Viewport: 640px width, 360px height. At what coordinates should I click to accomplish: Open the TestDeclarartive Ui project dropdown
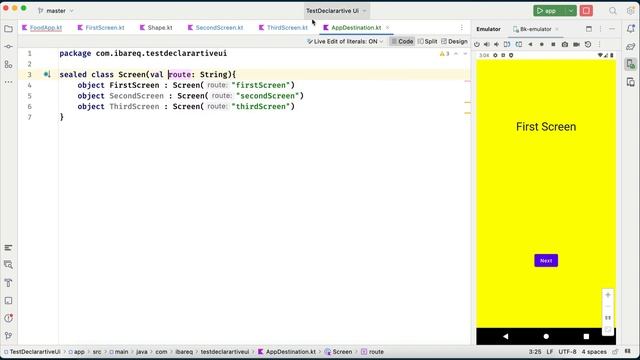click(336, 11)
